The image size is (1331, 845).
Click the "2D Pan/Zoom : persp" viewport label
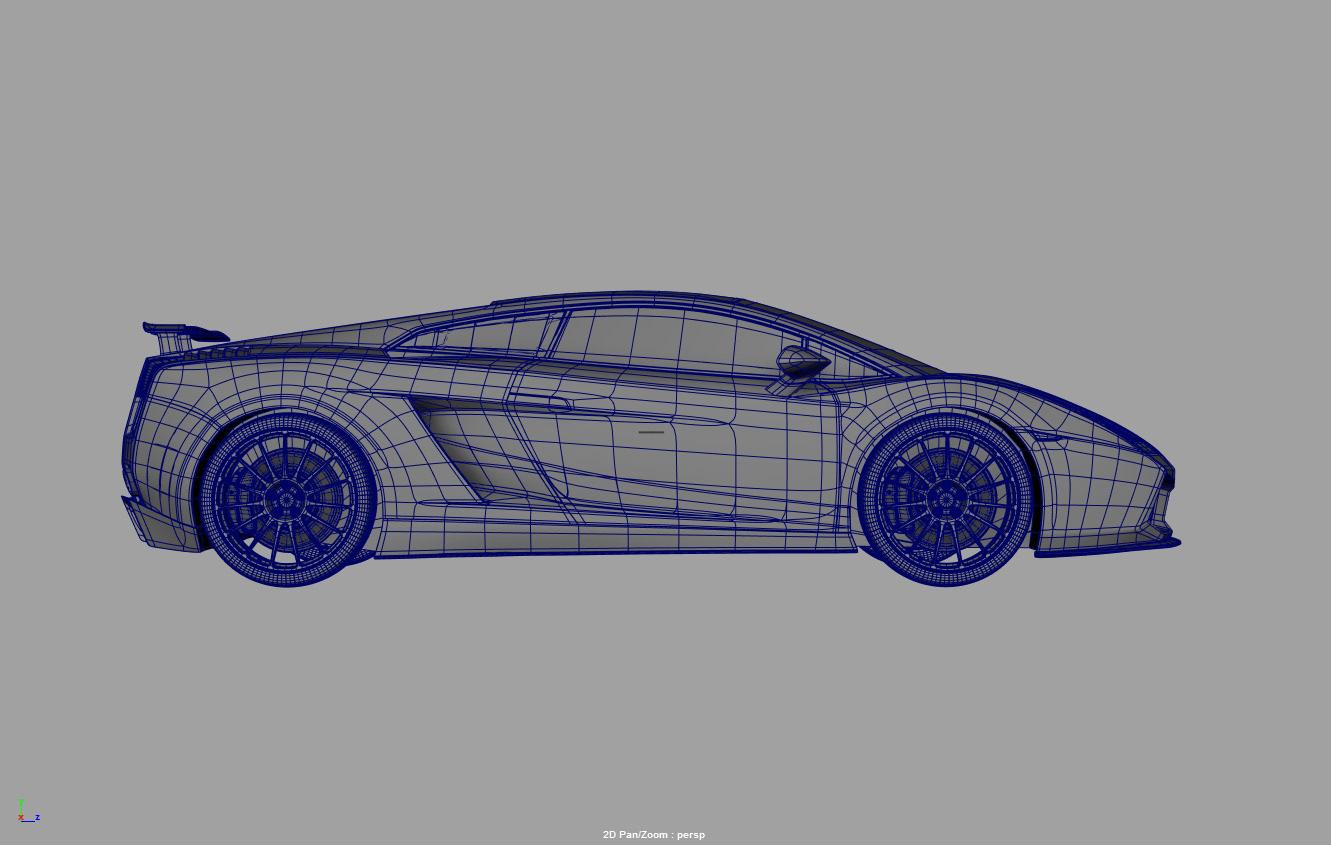(x=653, y=834)
